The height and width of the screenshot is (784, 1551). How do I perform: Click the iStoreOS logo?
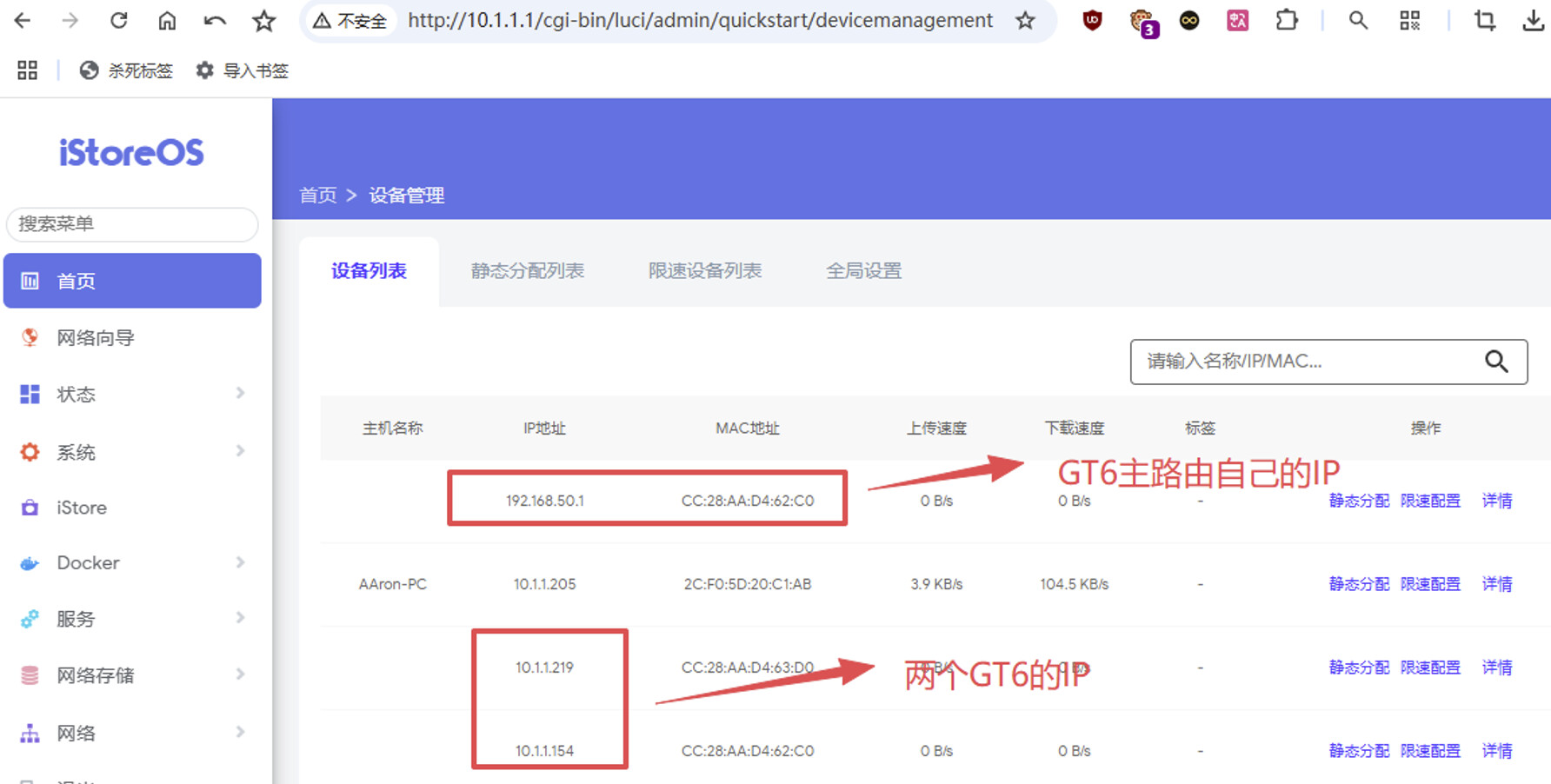131,153
